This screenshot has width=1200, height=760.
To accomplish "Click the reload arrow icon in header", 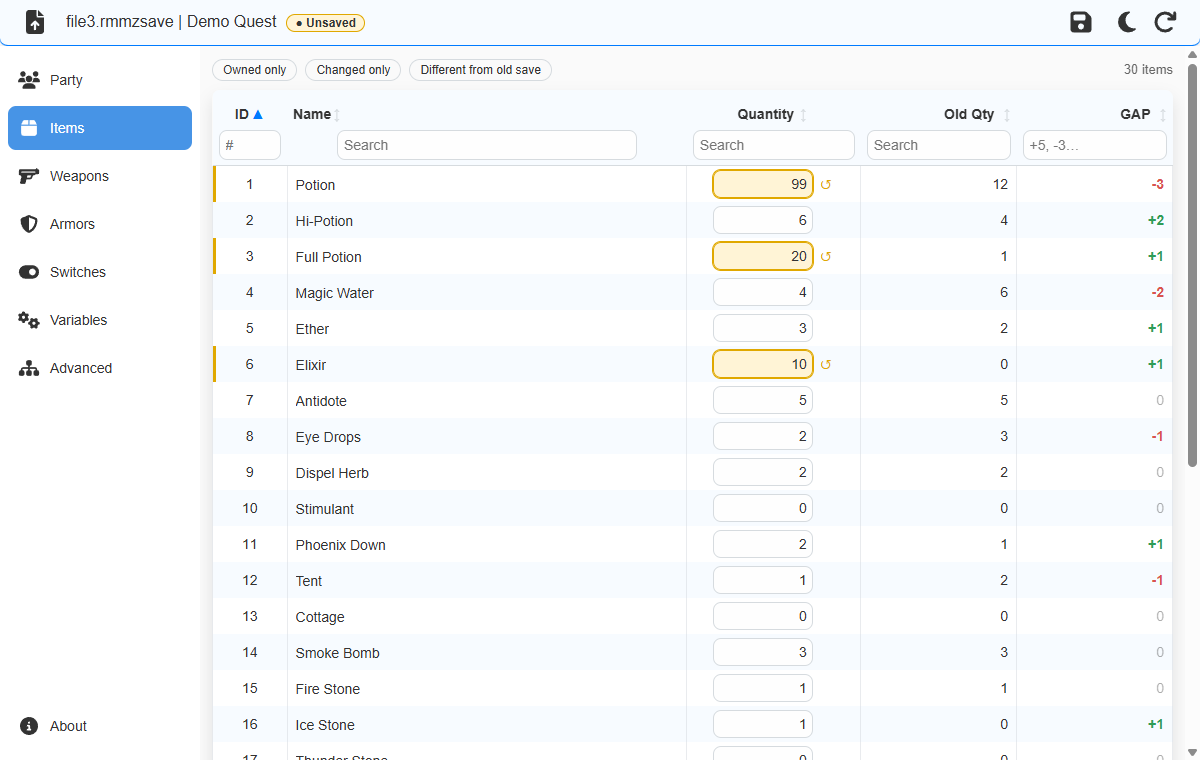I will (x=1165, y=22).
